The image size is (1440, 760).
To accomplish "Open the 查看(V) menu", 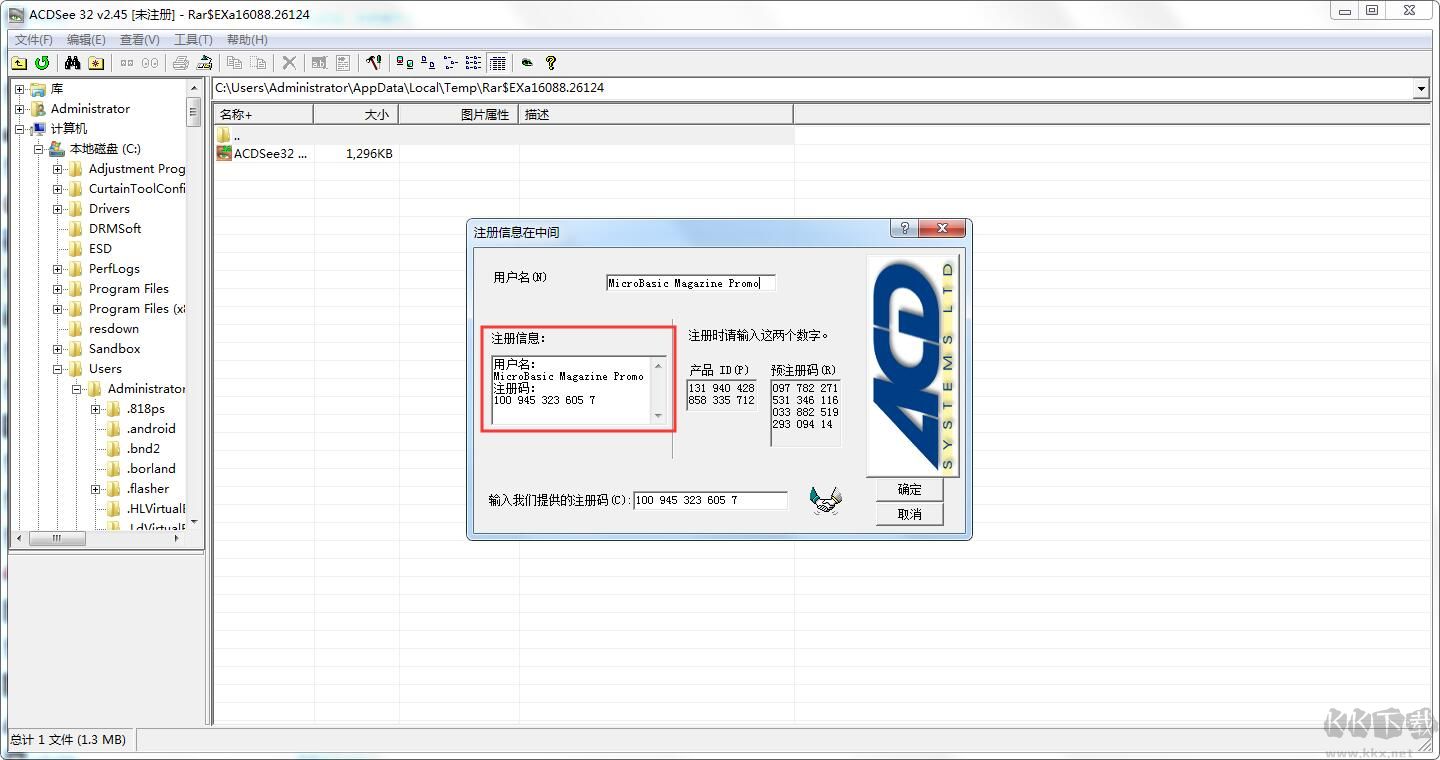I will (x=139, y=39).
